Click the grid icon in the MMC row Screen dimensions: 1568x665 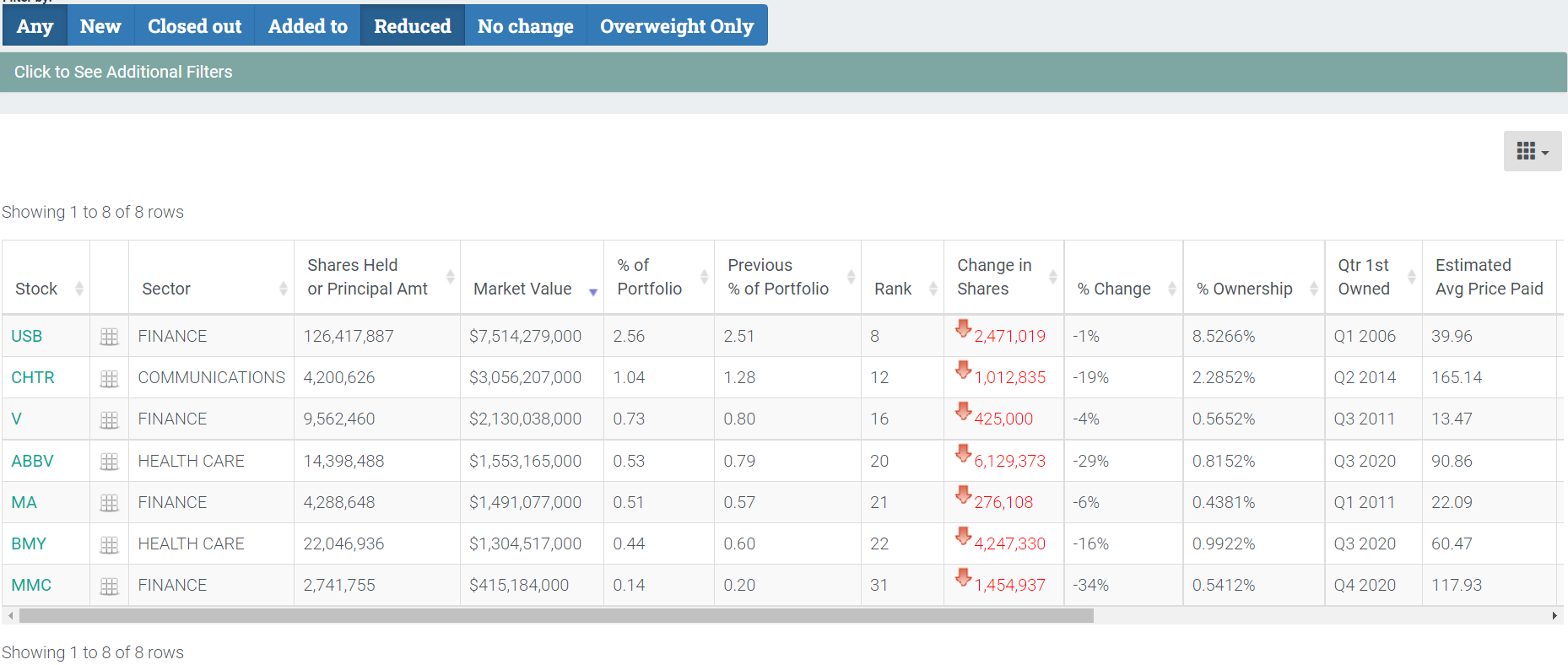[109, 586]
